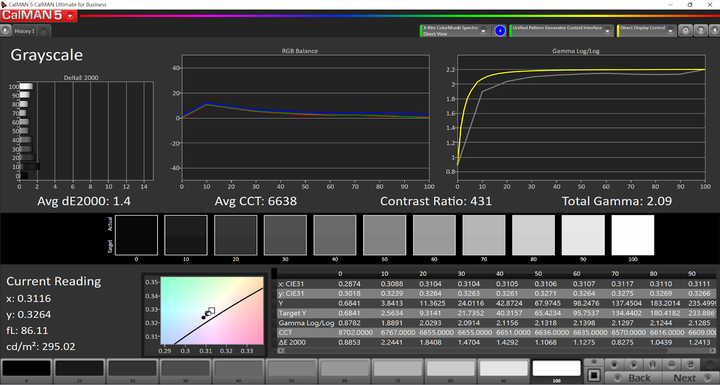Open the settings gear icon
The width and height of the screenshot is (720, 385).
685,31
